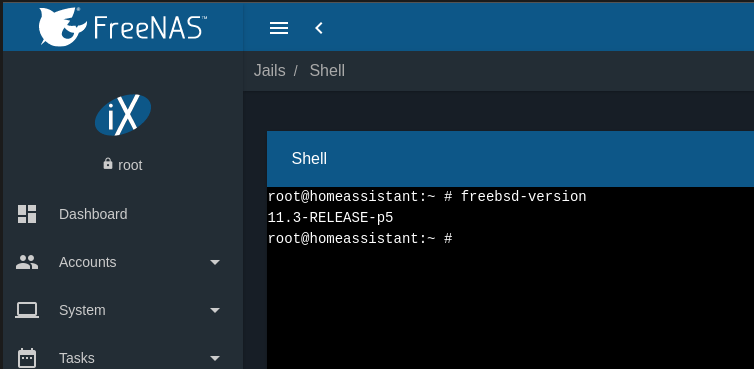Click the iX systems logo
Viewport: 754px width, 369px height.
click(123, 115)
